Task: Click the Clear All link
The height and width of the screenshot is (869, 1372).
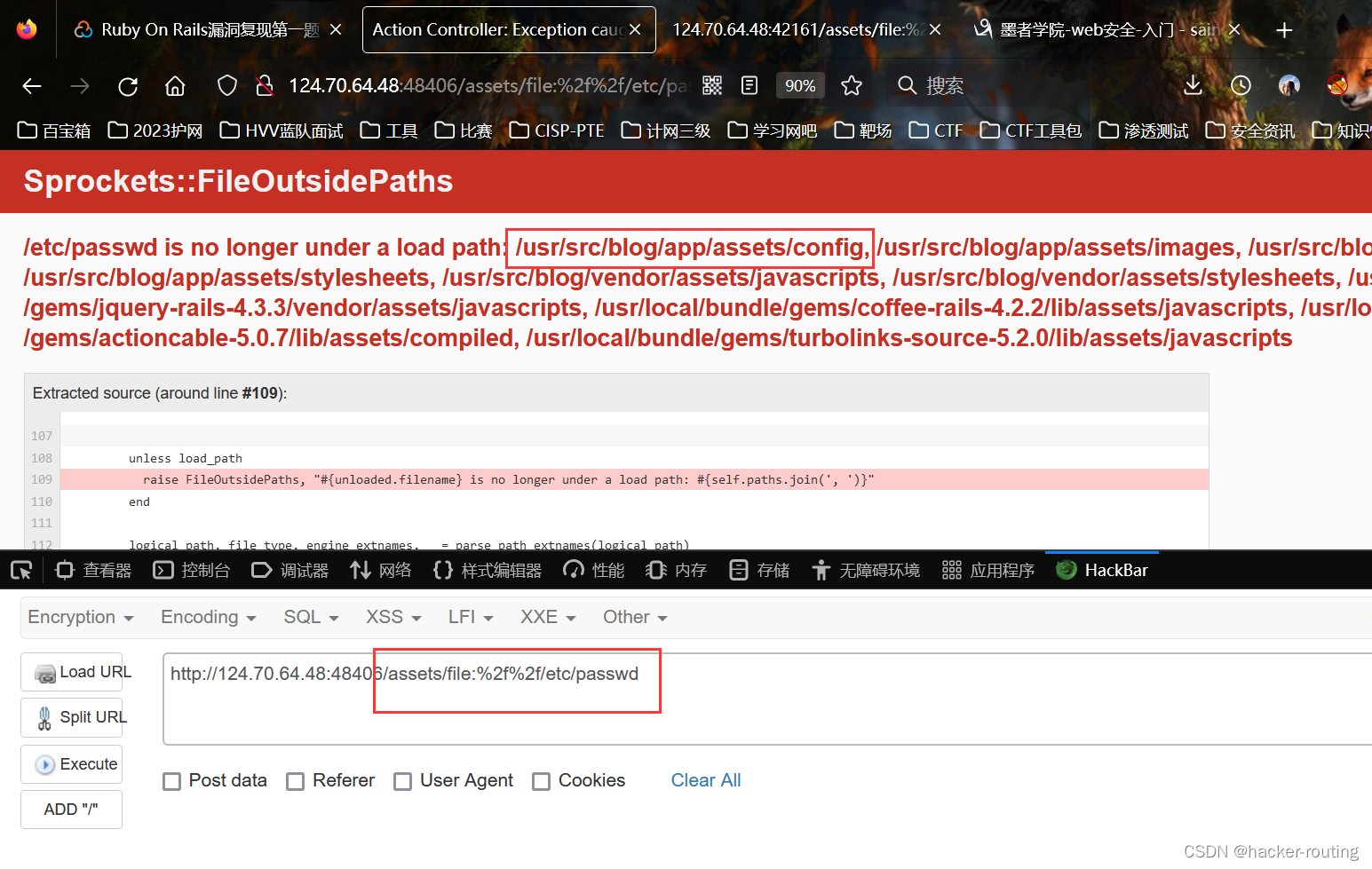Action: point(706,779)
